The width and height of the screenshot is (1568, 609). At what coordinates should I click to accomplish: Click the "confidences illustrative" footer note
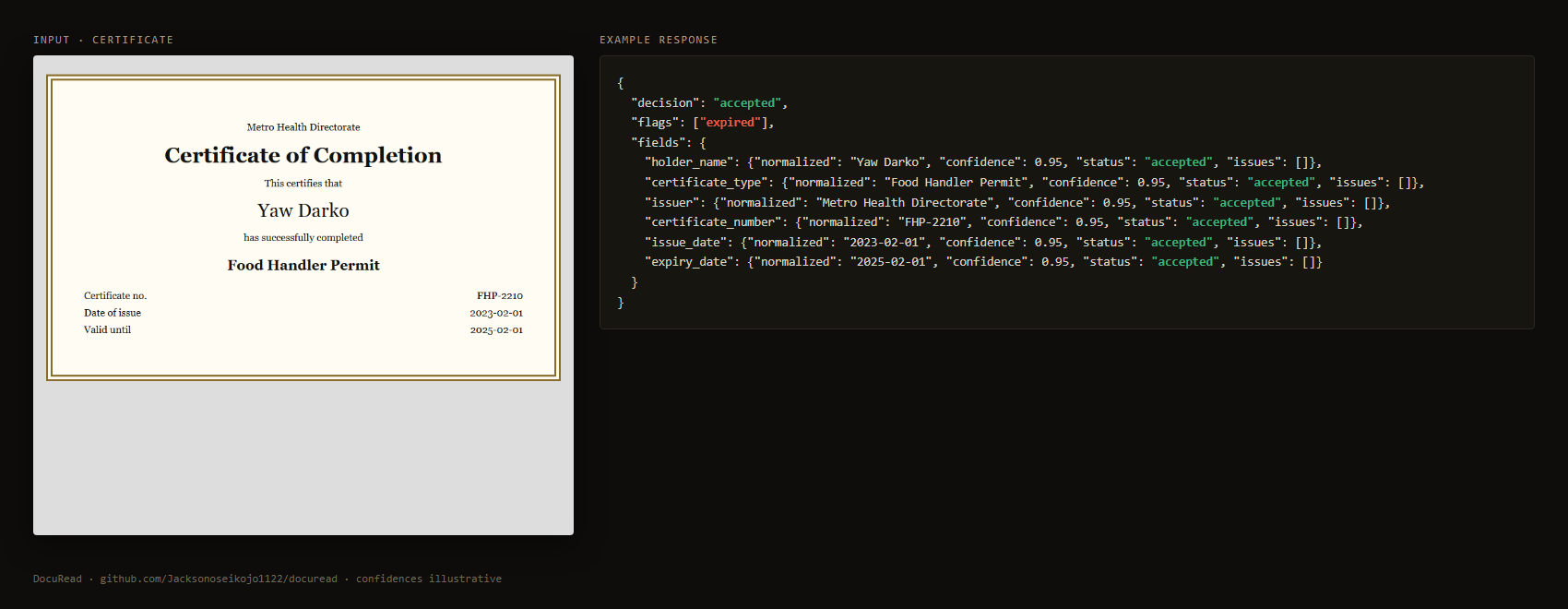(x=429, y=579)
